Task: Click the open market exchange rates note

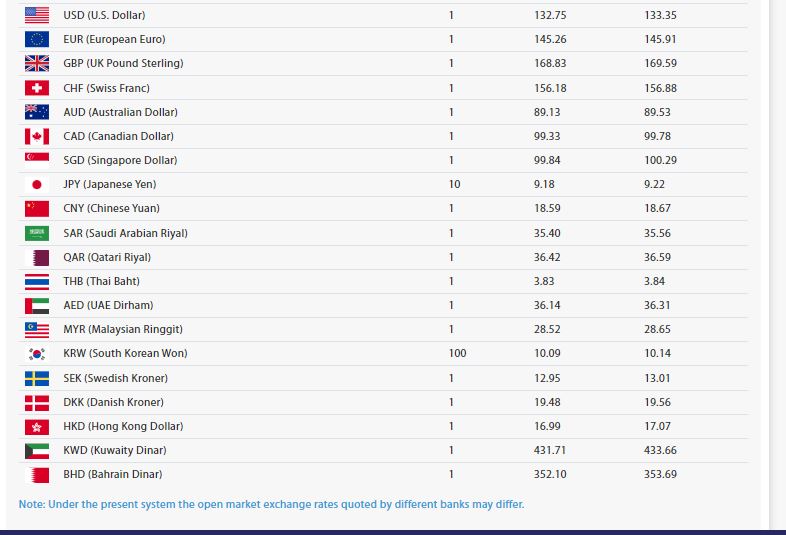Action: 271,504
